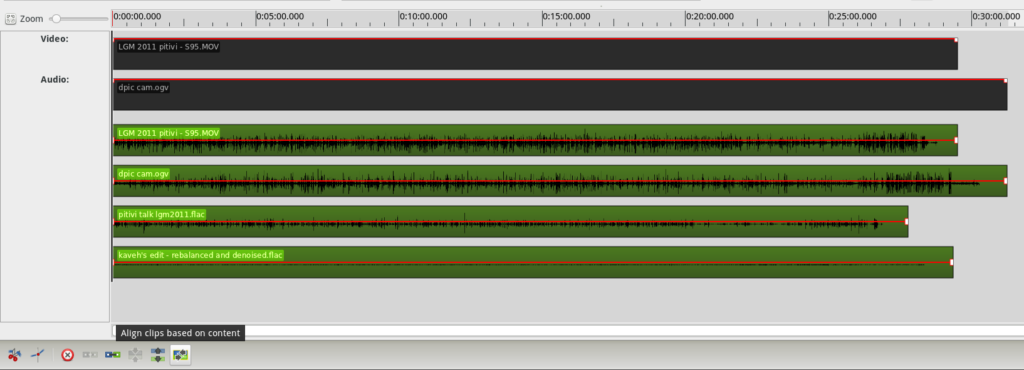
Task: Select the dpic cam.ogv video clip
Action: pyautogui.click(x=560, y=95)
